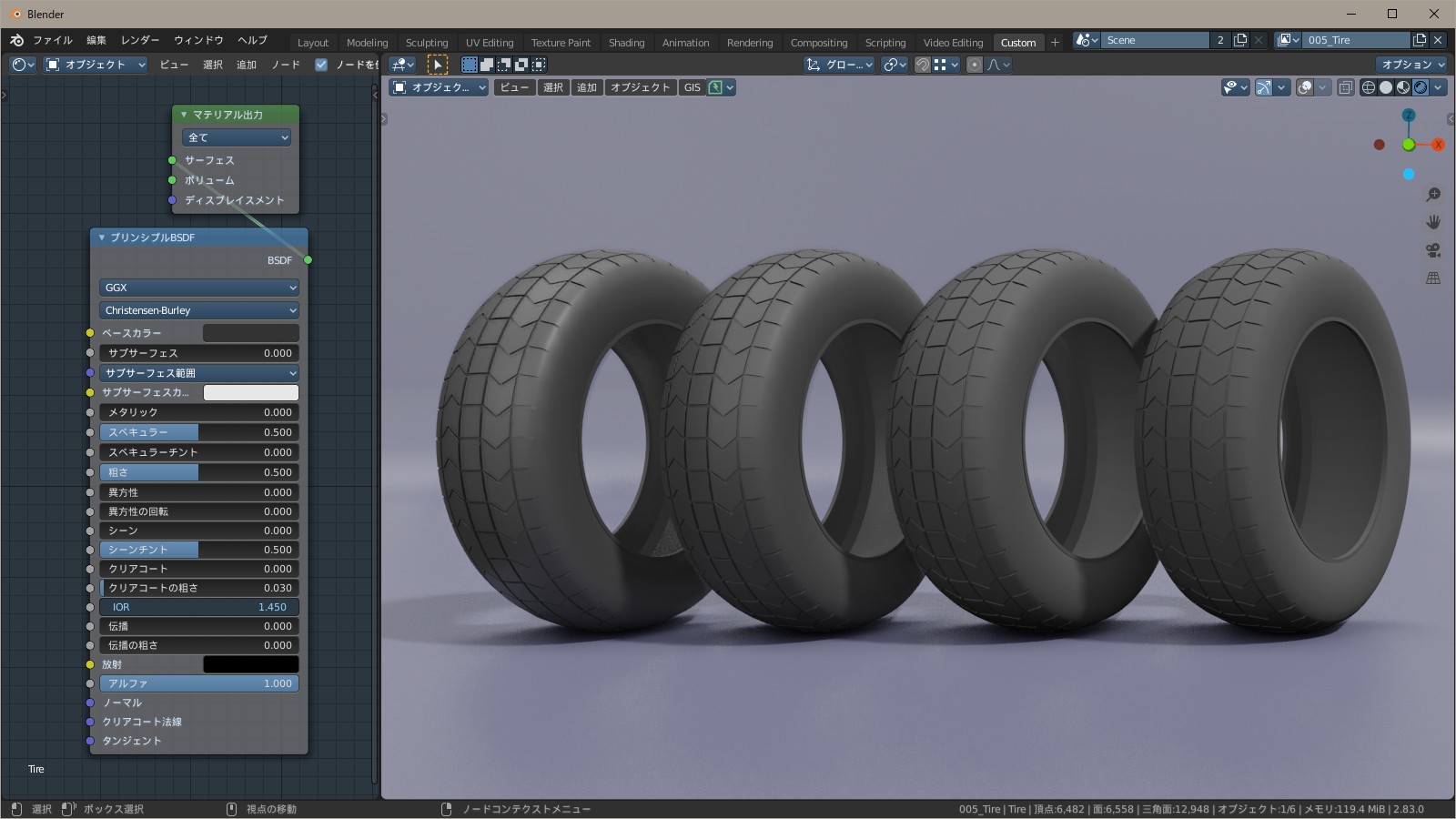Collapse the Principled BSDF node
This screenshot has width=1456, height=819.
coord(101,238)
